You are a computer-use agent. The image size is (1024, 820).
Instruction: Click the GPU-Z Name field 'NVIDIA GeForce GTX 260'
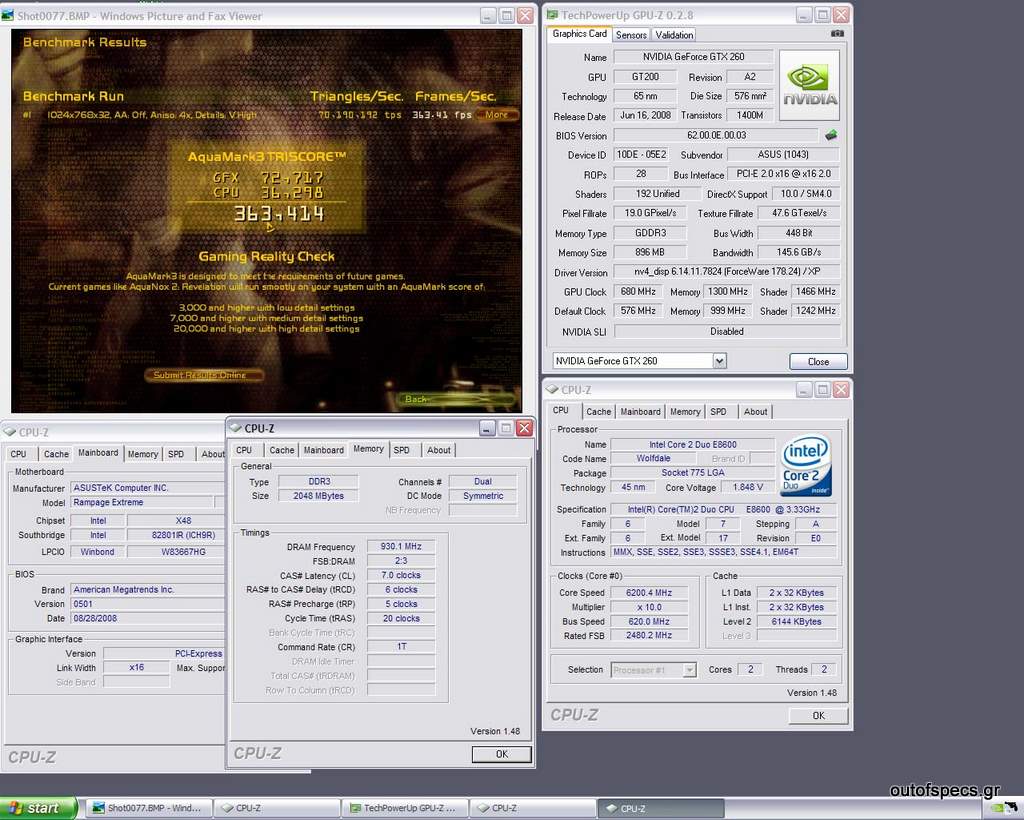coord(693,57)
